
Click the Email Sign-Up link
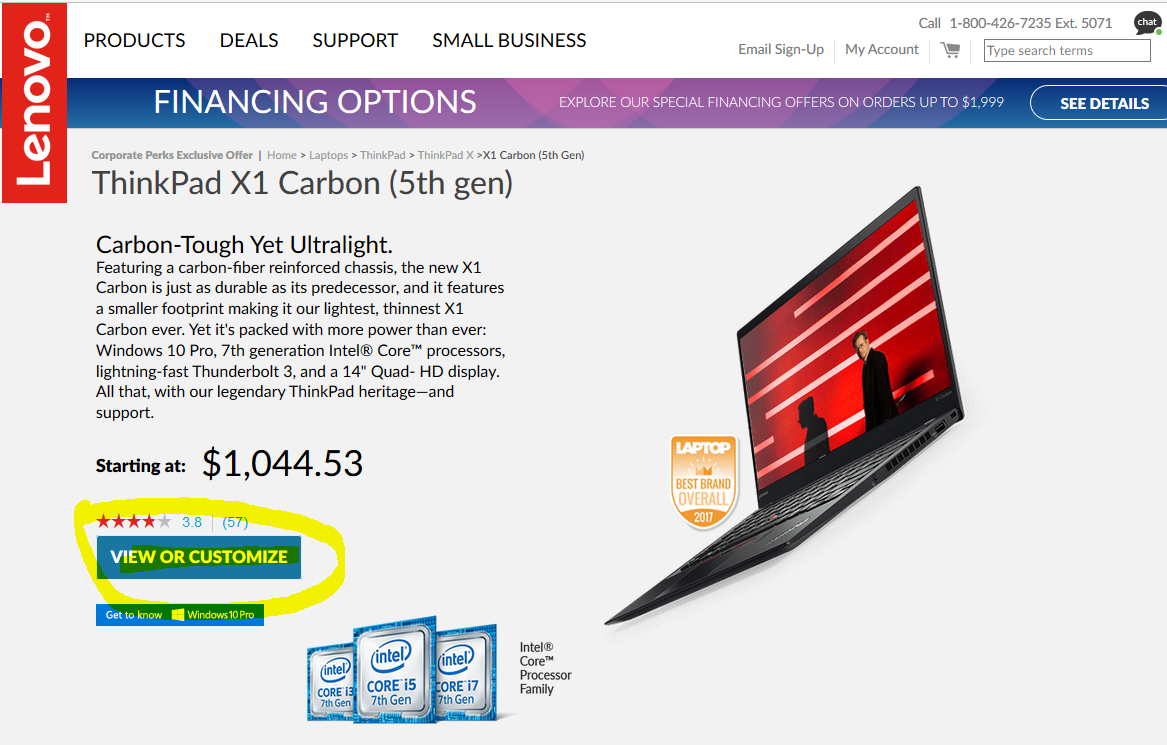pos(781,49)
